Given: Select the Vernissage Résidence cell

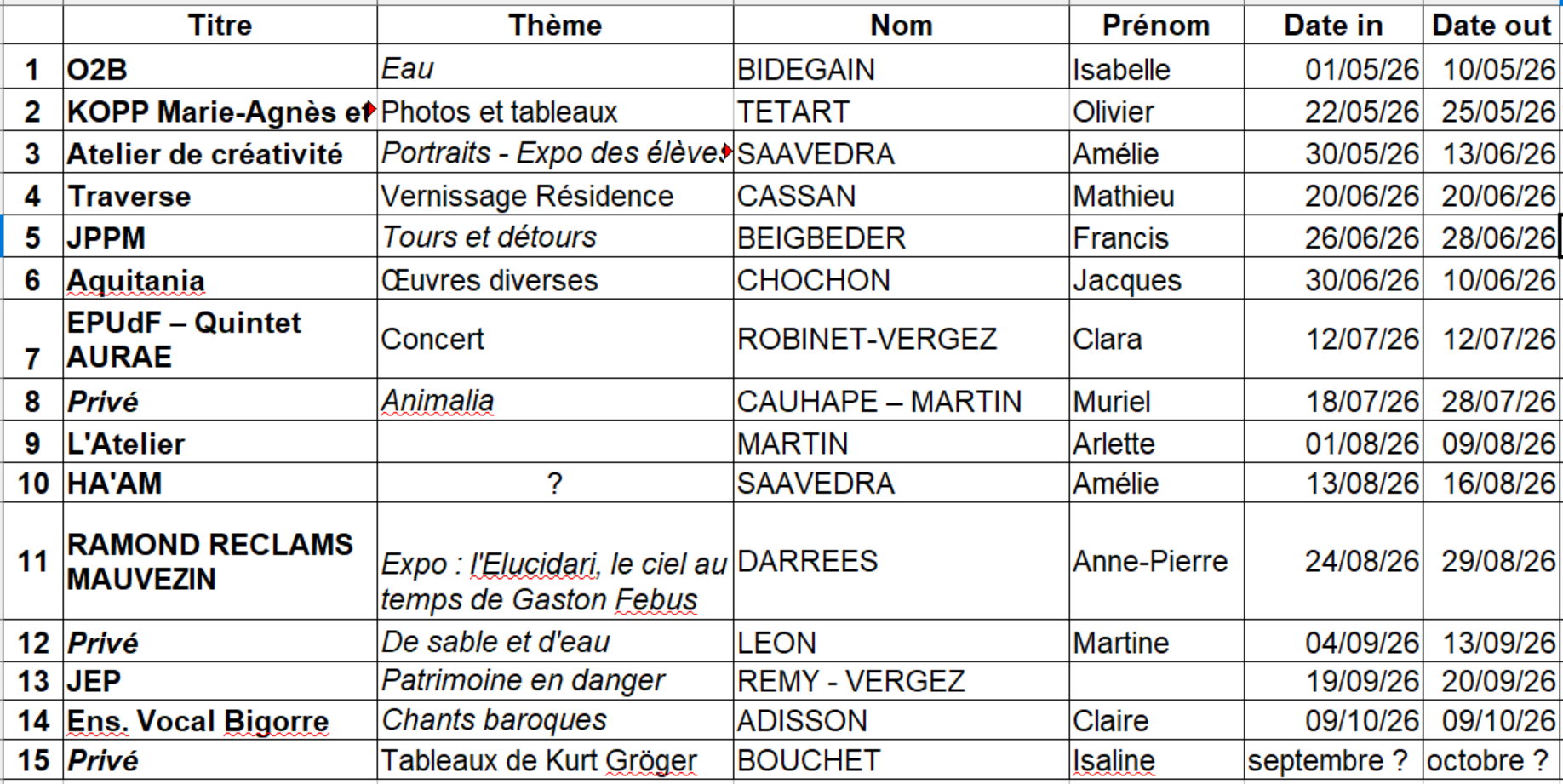Looking at the screenshot, I should click(x=555, y=197).
